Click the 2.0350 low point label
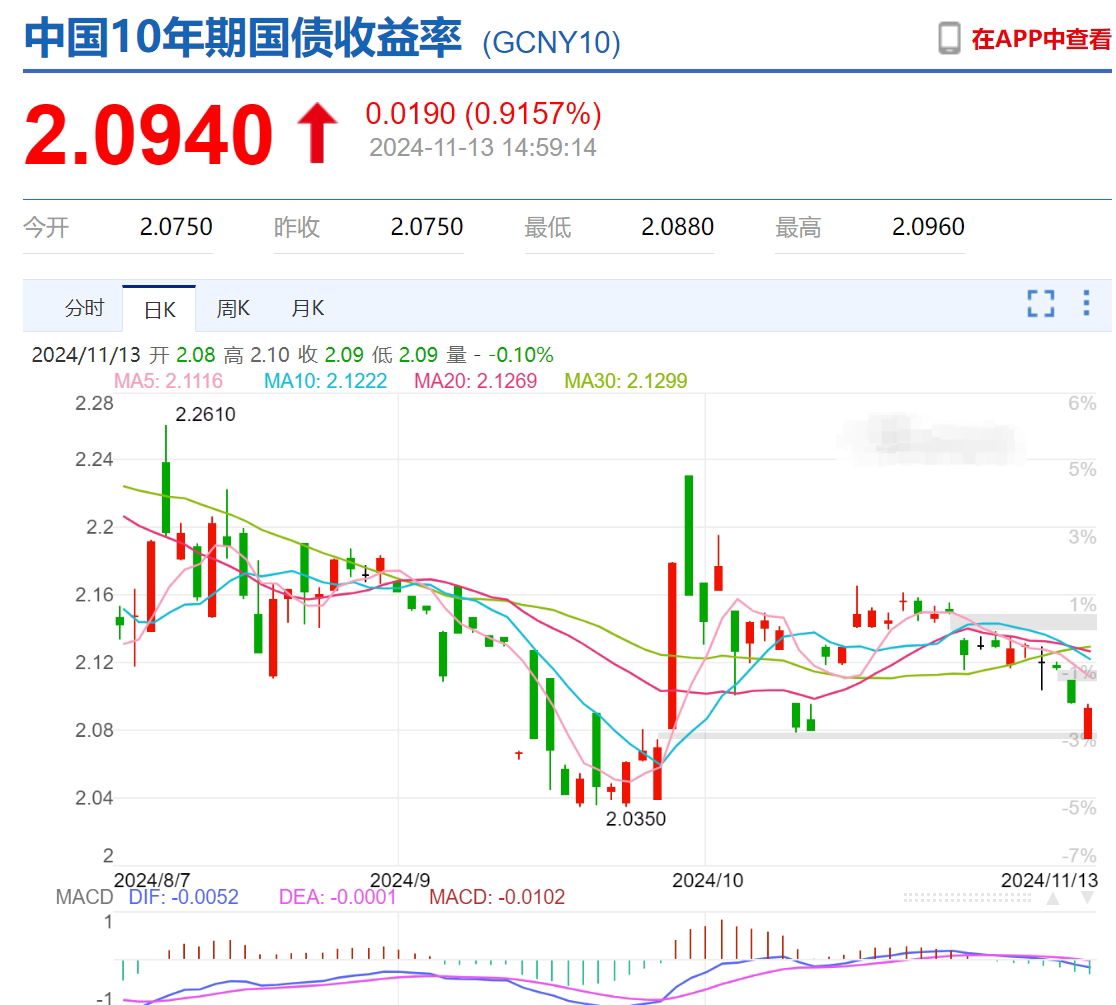The height and width of the screenshot is (1005, 1116). tap(635, 819)
